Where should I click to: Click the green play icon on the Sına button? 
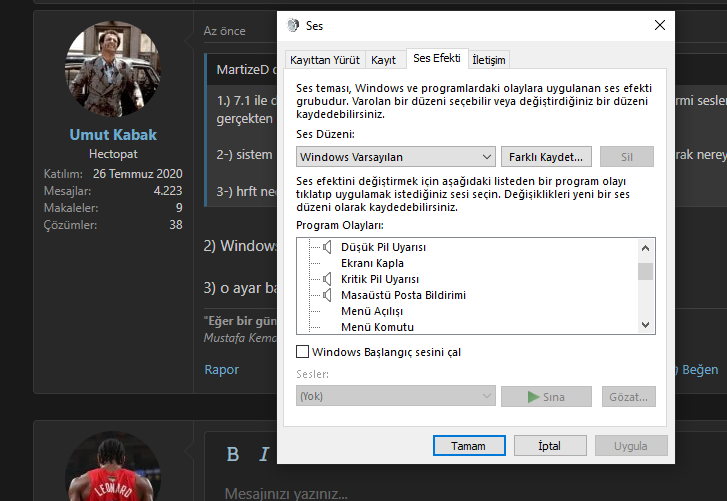tap(533, 397)
